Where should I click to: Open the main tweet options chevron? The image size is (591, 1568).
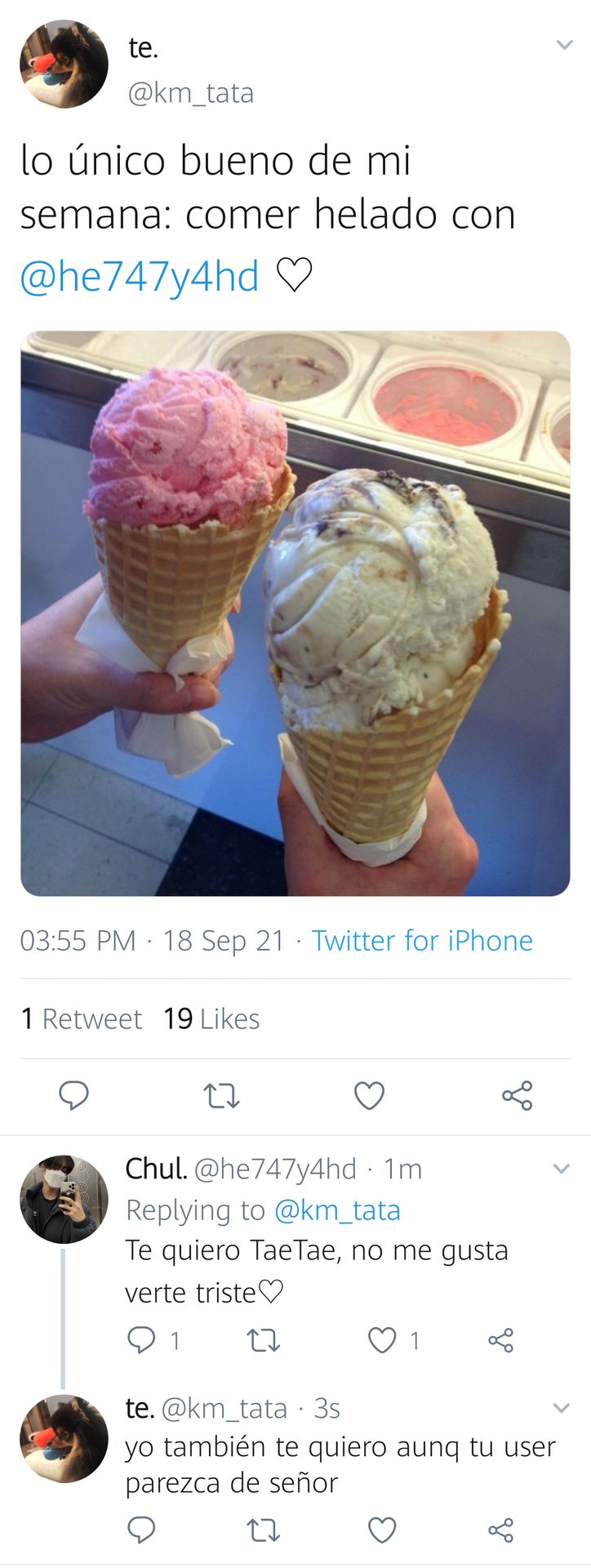564,45
